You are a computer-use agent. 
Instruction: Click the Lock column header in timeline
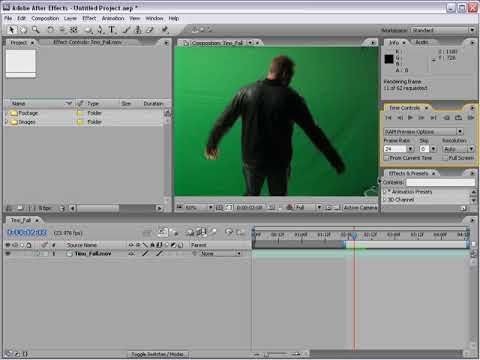(29, 245)
